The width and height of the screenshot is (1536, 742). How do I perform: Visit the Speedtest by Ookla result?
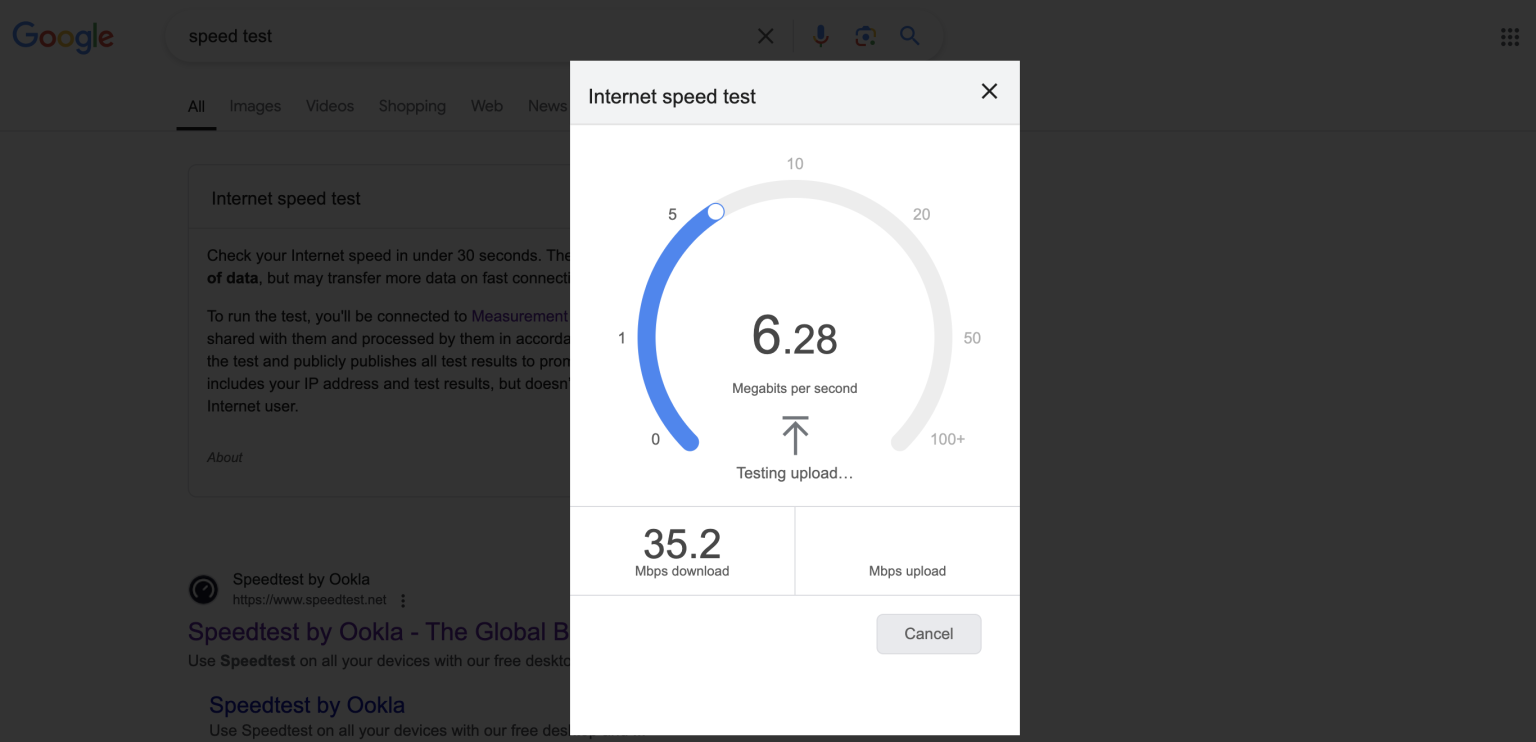pyautogui.click(x=370, y=631)
